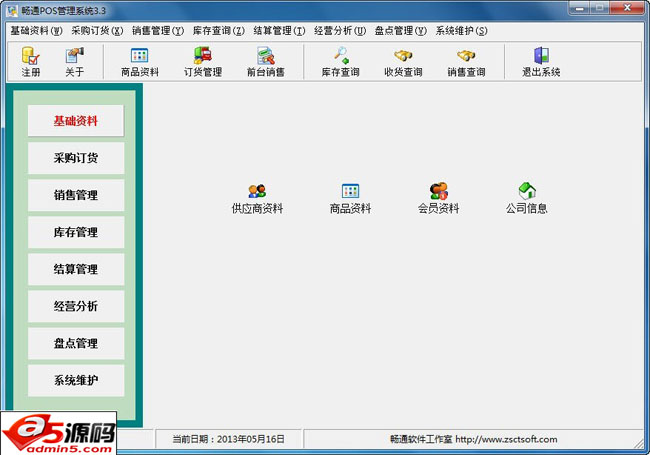
Task: Select the 系统维护 sidebar button
Action: pyautogui.click(x=76, y=380)
